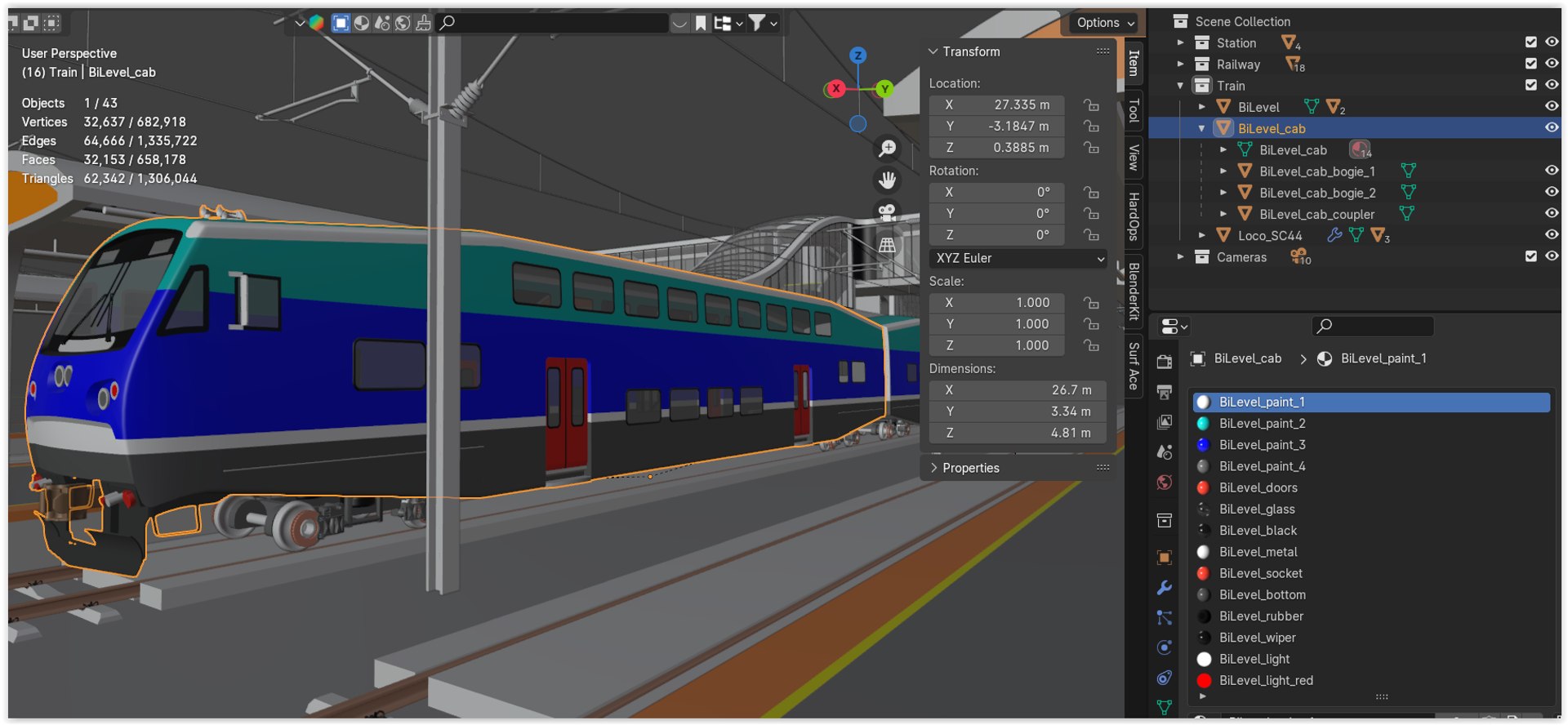Screen dimensions: 1568x725
Task: Open the BlenderKit sidebar tab
Action: [x=1134, y=291]
